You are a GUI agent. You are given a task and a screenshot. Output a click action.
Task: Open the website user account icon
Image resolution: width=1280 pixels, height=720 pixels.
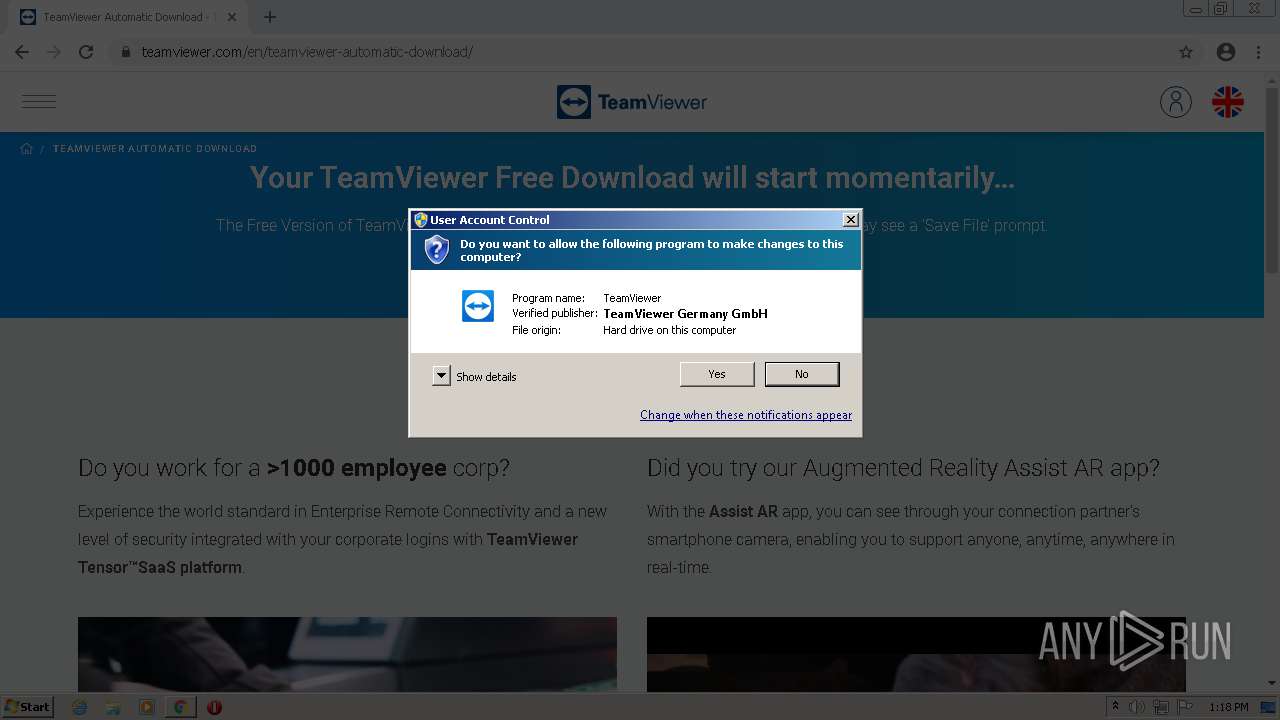[x=1176, y=102]
